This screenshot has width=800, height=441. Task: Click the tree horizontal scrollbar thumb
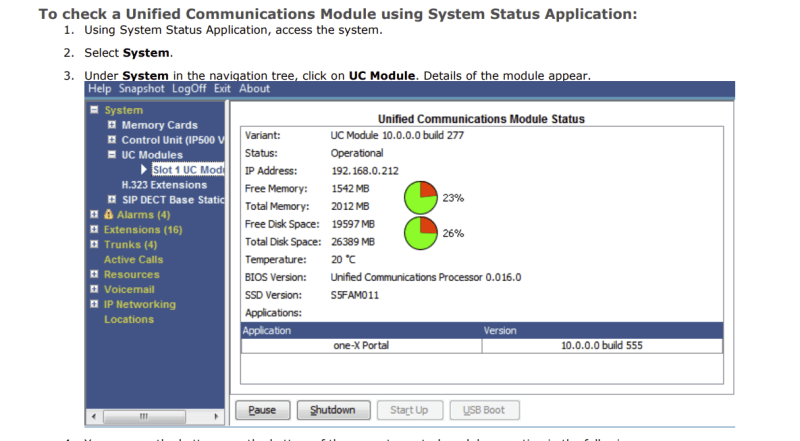pyautogui.click(x=144, y=416)
